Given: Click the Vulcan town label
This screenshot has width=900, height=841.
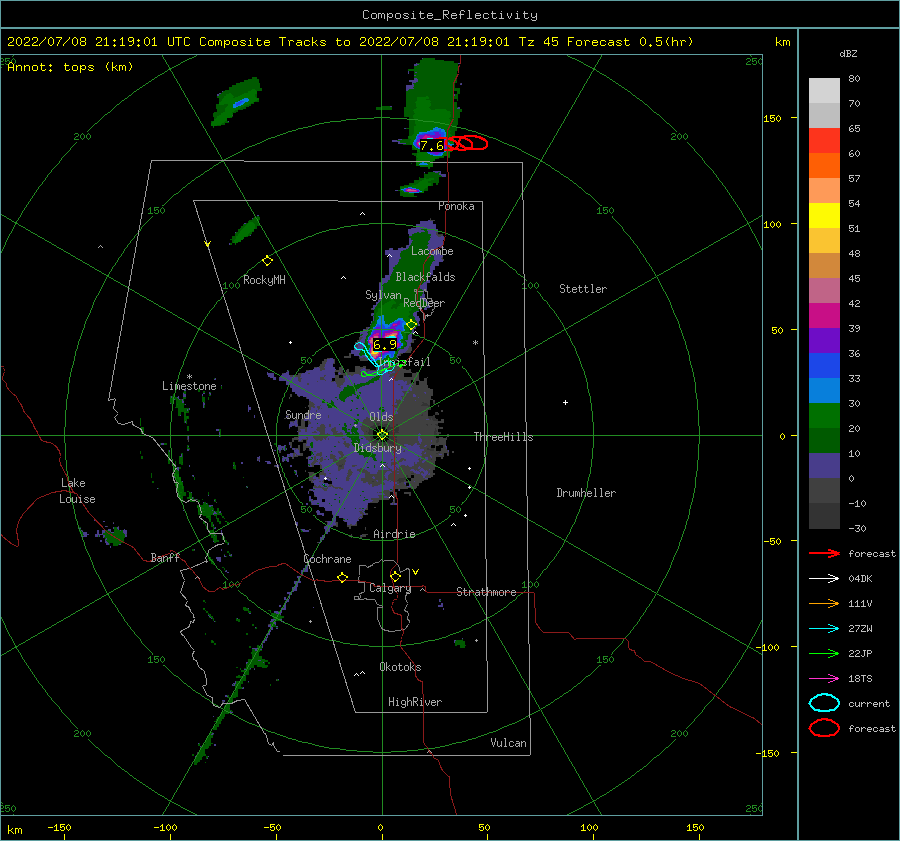Looking at the screenshot, I should click(x=508, y=743).
